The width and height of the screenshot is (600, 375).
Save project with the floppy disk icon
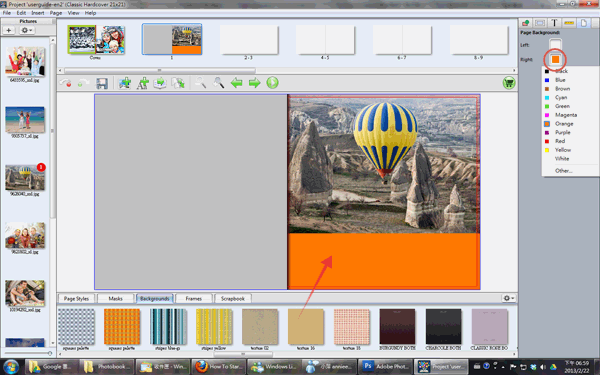[x=102, y=83]
